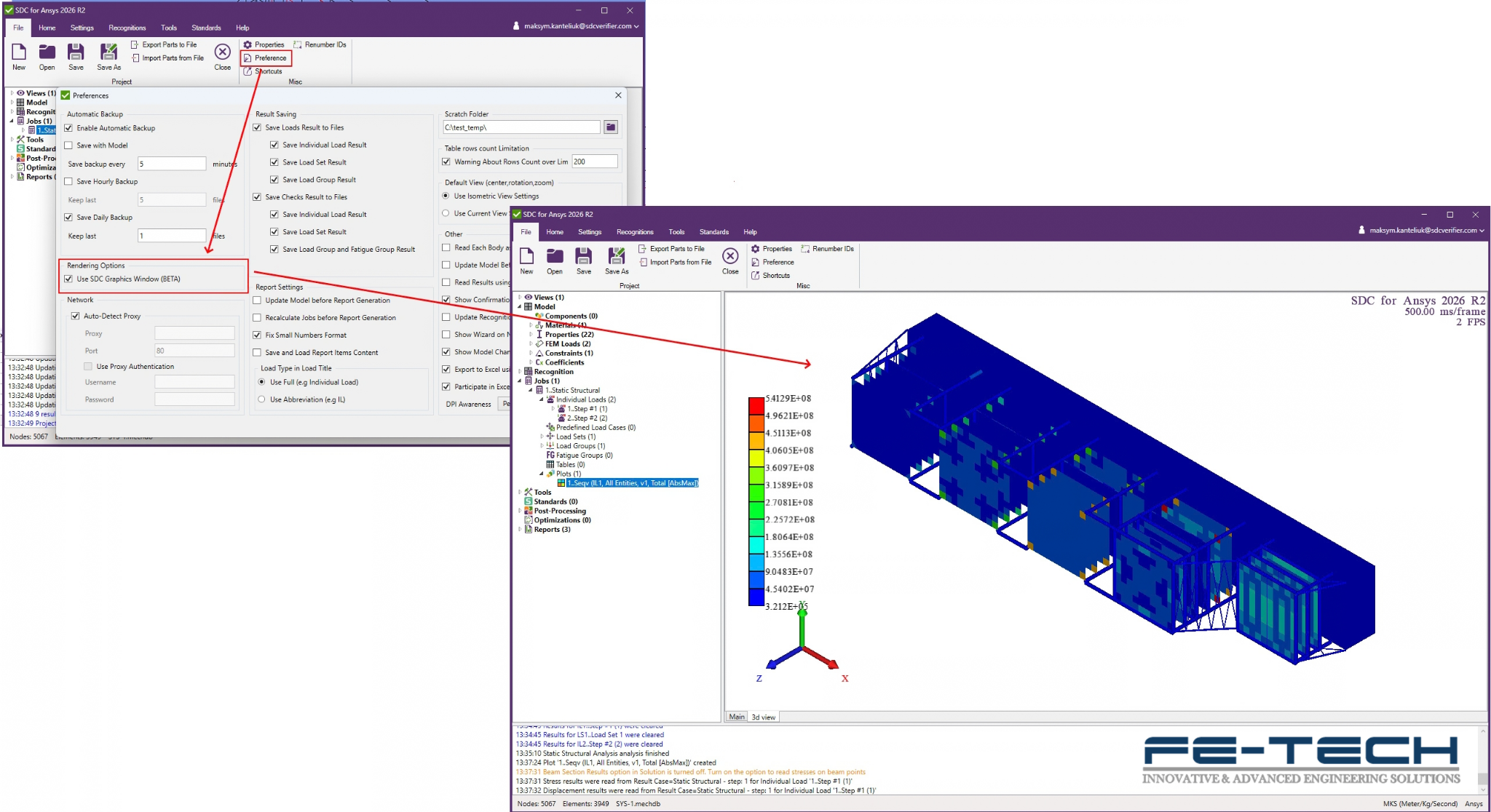Click Import Parts from File in front window
This screenshot has height=812, width=1491.
point(675,262)
